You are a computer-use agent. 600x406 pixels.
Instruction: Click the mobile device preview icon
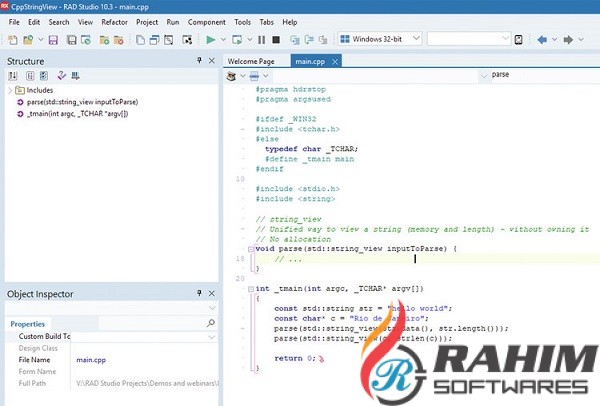pyautogui.click(x=518, y=39)
